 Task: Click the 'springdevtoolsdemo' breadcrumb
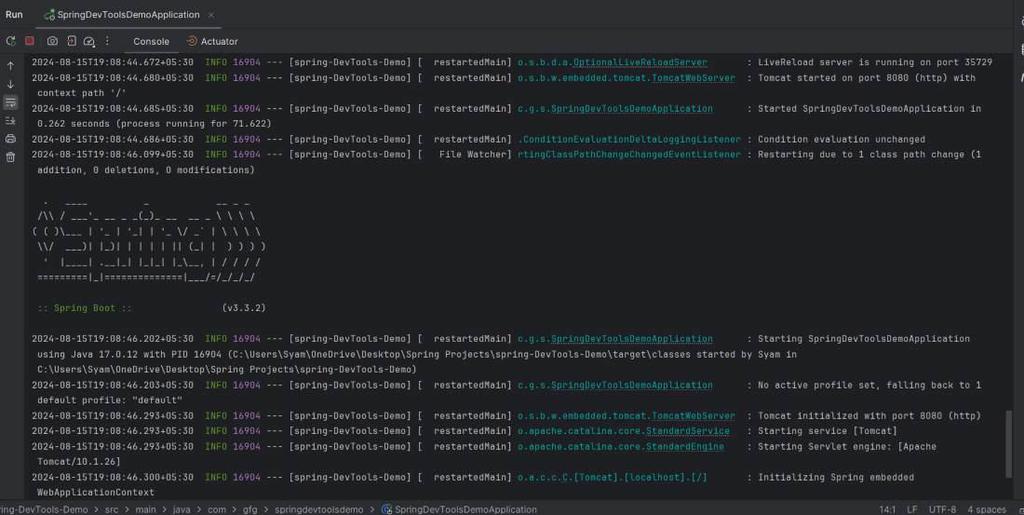(x=319, y=509)
